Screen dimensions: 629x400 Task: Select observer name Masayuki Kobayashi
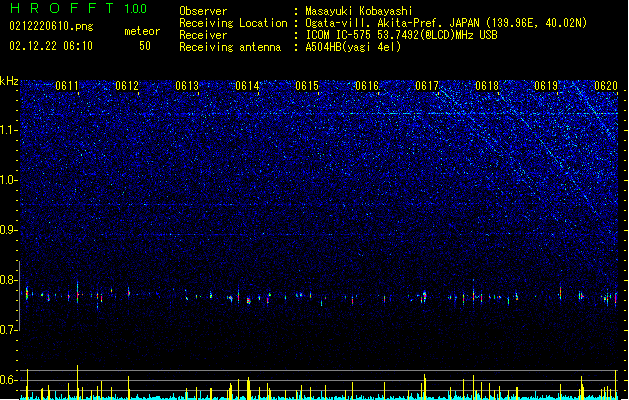coord(359,11)
